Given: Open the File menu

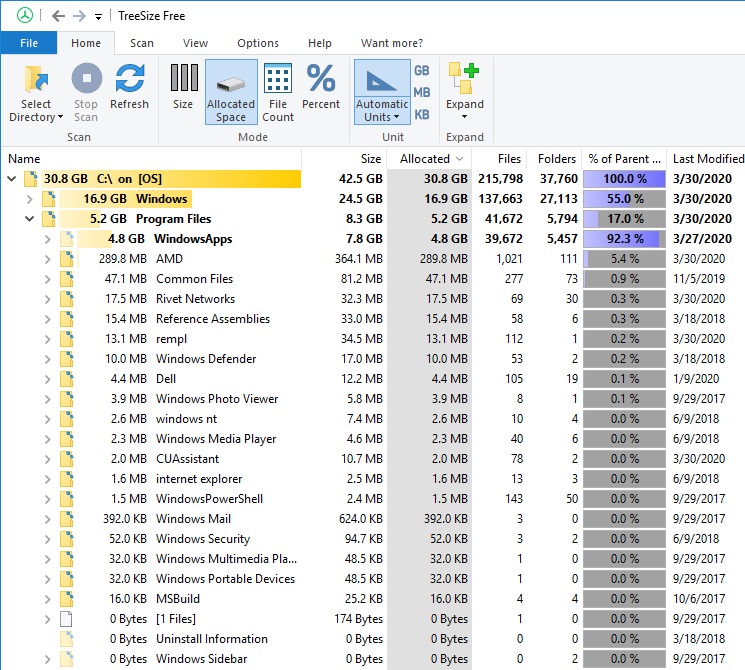Looking at the screenshot, I should click(29, 43).
